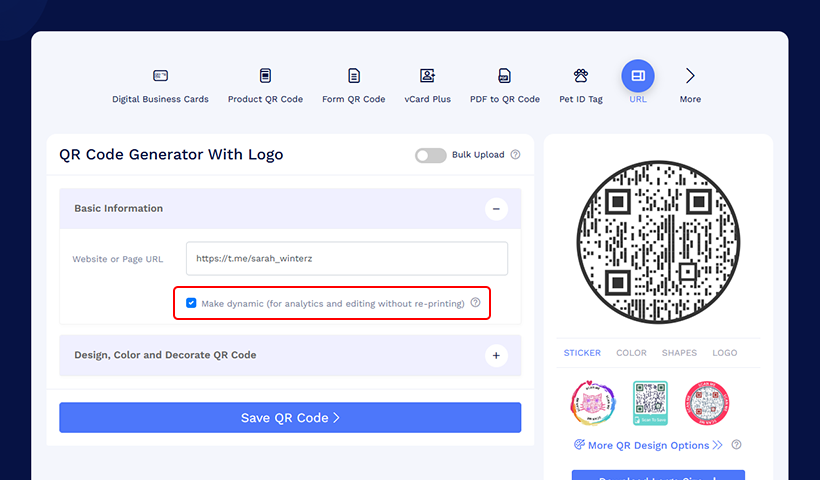
Task: Switch to the STICKER tab
Action: 582,353
